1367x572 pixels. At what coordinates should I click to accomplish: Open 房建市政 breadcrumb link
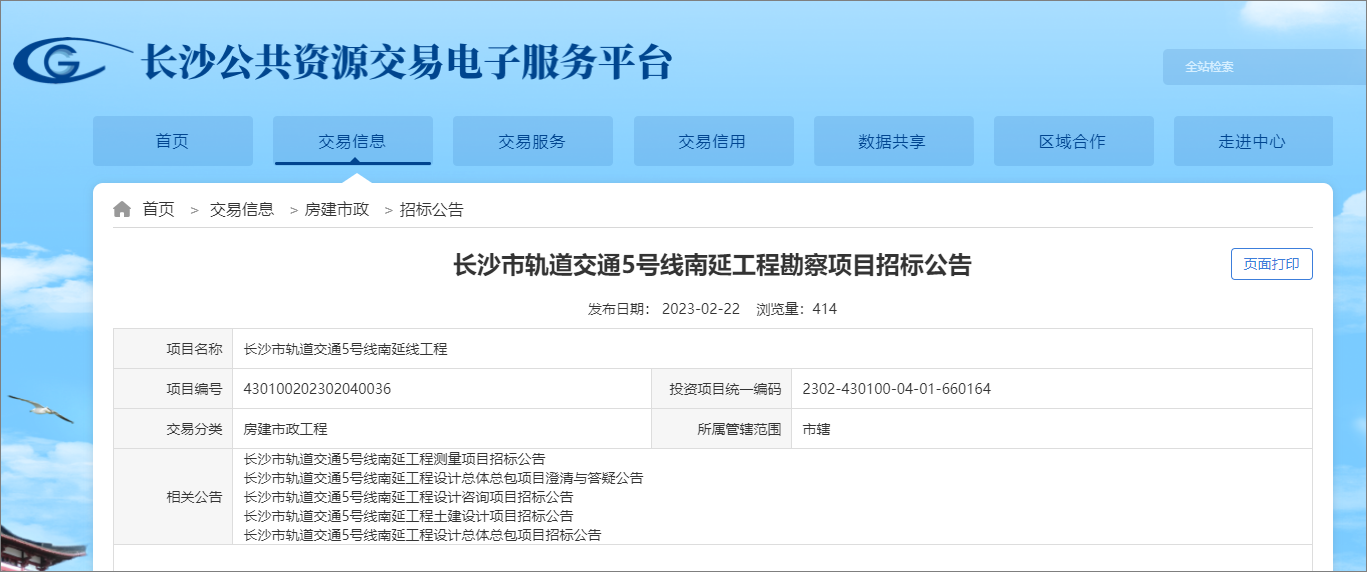coord(337,210)
